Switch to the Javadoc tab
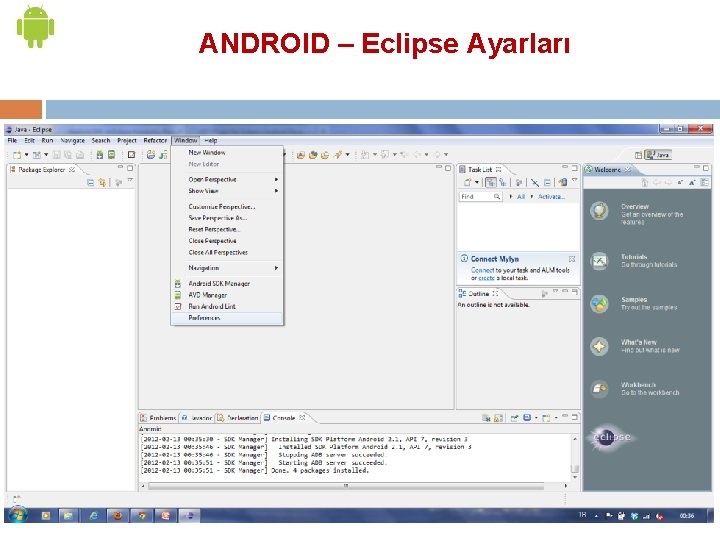Viewport: 720px width, 540px height. 197,418
